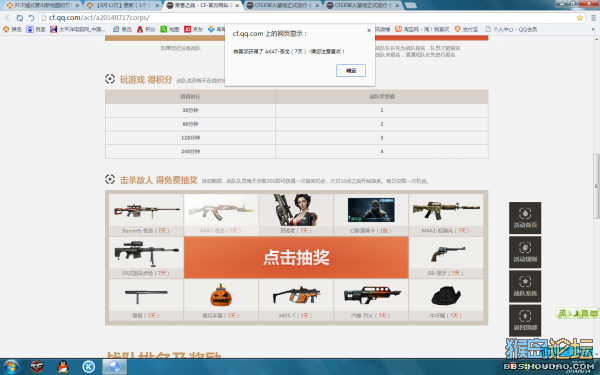Click the 120分钟 row in the points table
The image size is (600, 375).
pyautogui.click(x=297, y=138)
